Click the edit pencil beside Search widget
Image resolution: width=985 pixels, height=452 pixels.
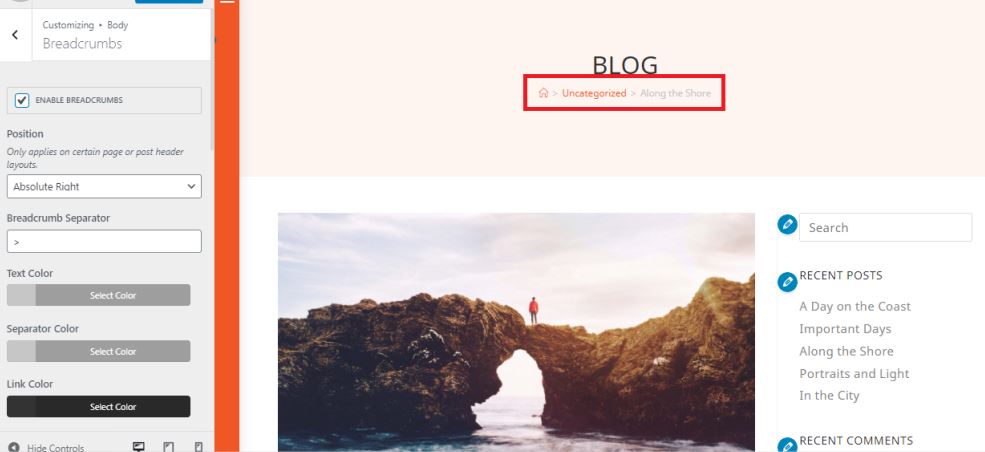pos(787,224)
